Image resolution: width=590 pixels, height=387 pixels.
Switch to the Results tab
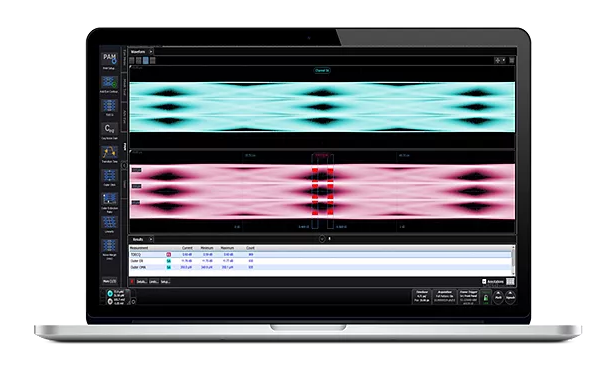138,239
